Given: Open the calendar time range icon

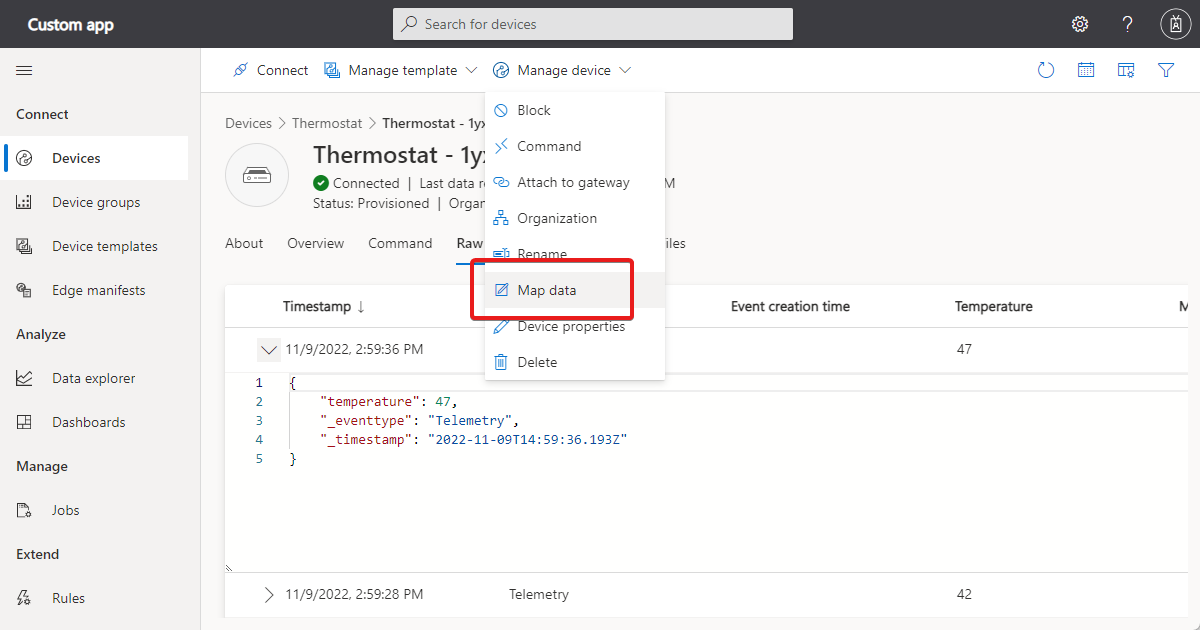Looking at the screenshot, I should 1086,70.
